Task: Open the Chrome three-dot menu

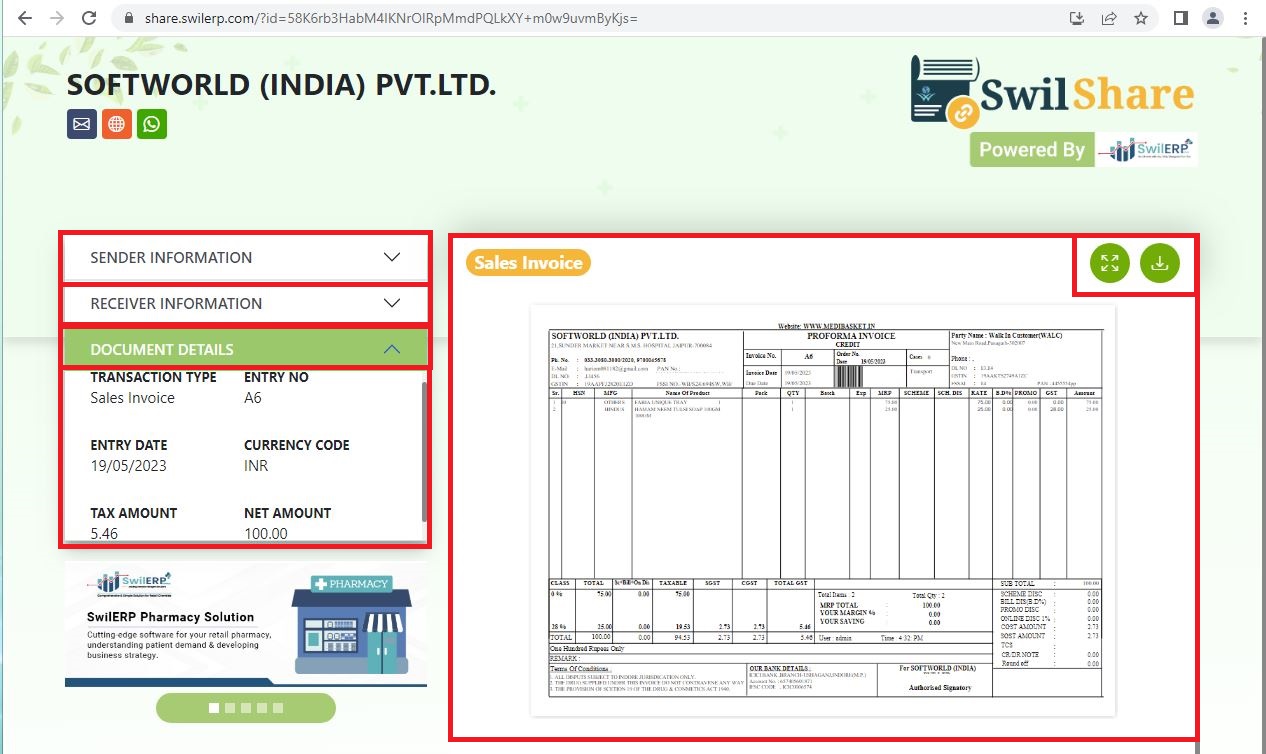Action: coord(1245,18)
